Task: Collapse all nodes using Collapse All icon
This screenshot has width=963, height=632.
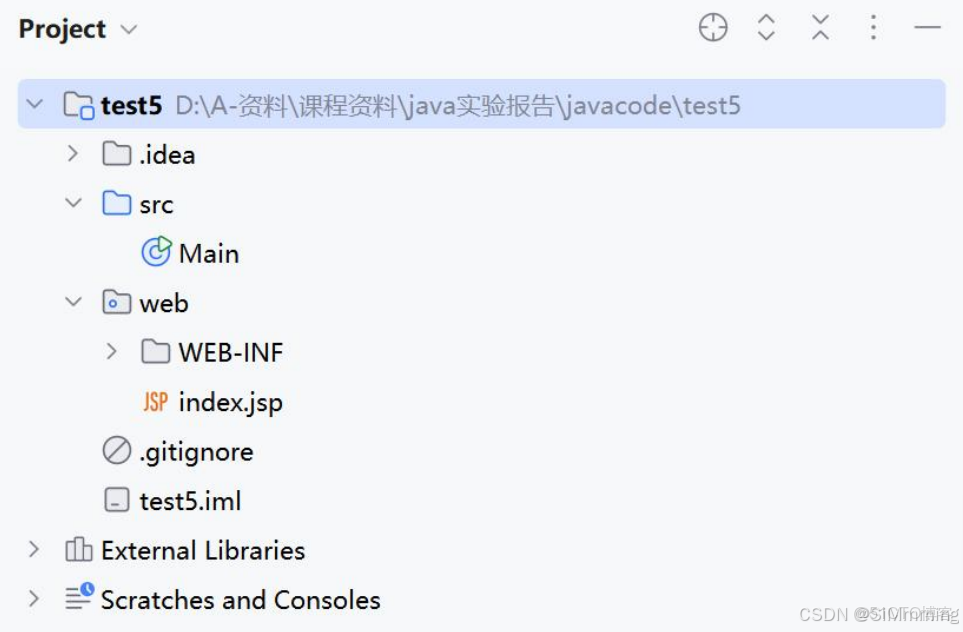Action: (820, 28)
